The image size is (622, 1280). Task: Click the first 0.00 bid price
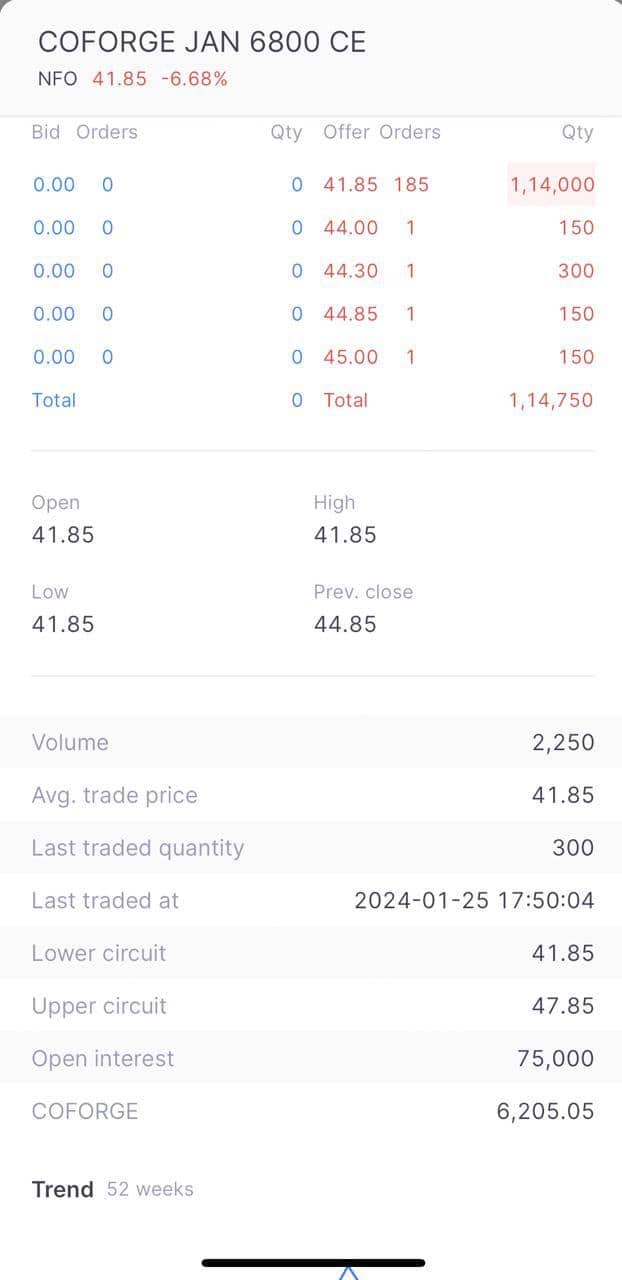[54, 184]
